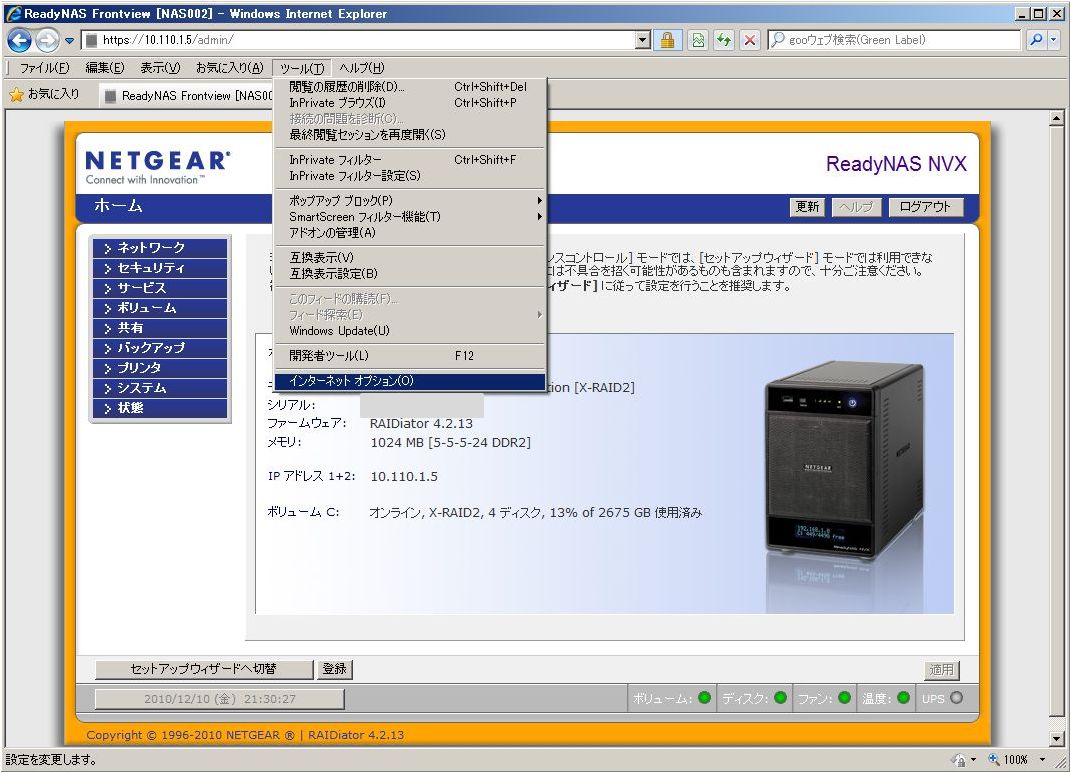Expand the ネットワーク sidebar section
The image size is (1071, 773).
click(160, 248)
